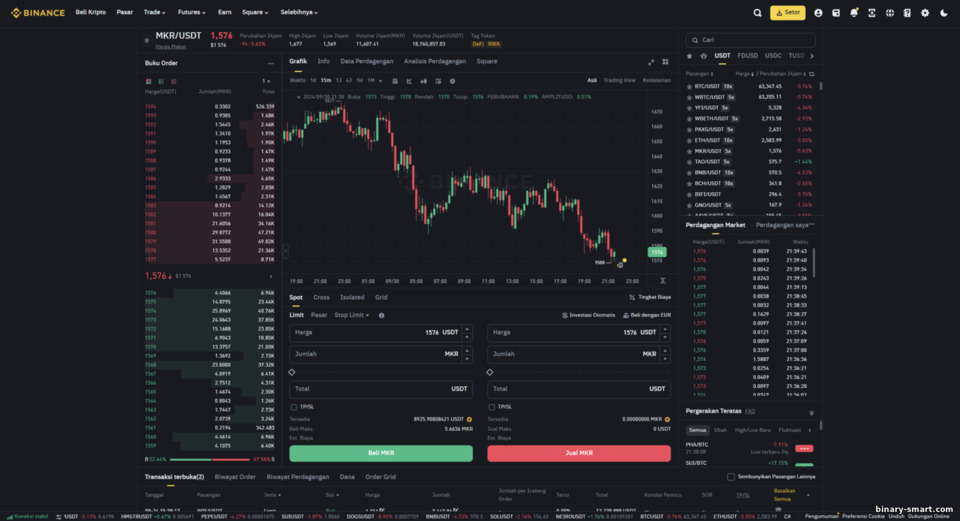Check the TP/SL box for buy order
Image resolution: width=960 pixels, height=521 pixels.
point(294,407)
